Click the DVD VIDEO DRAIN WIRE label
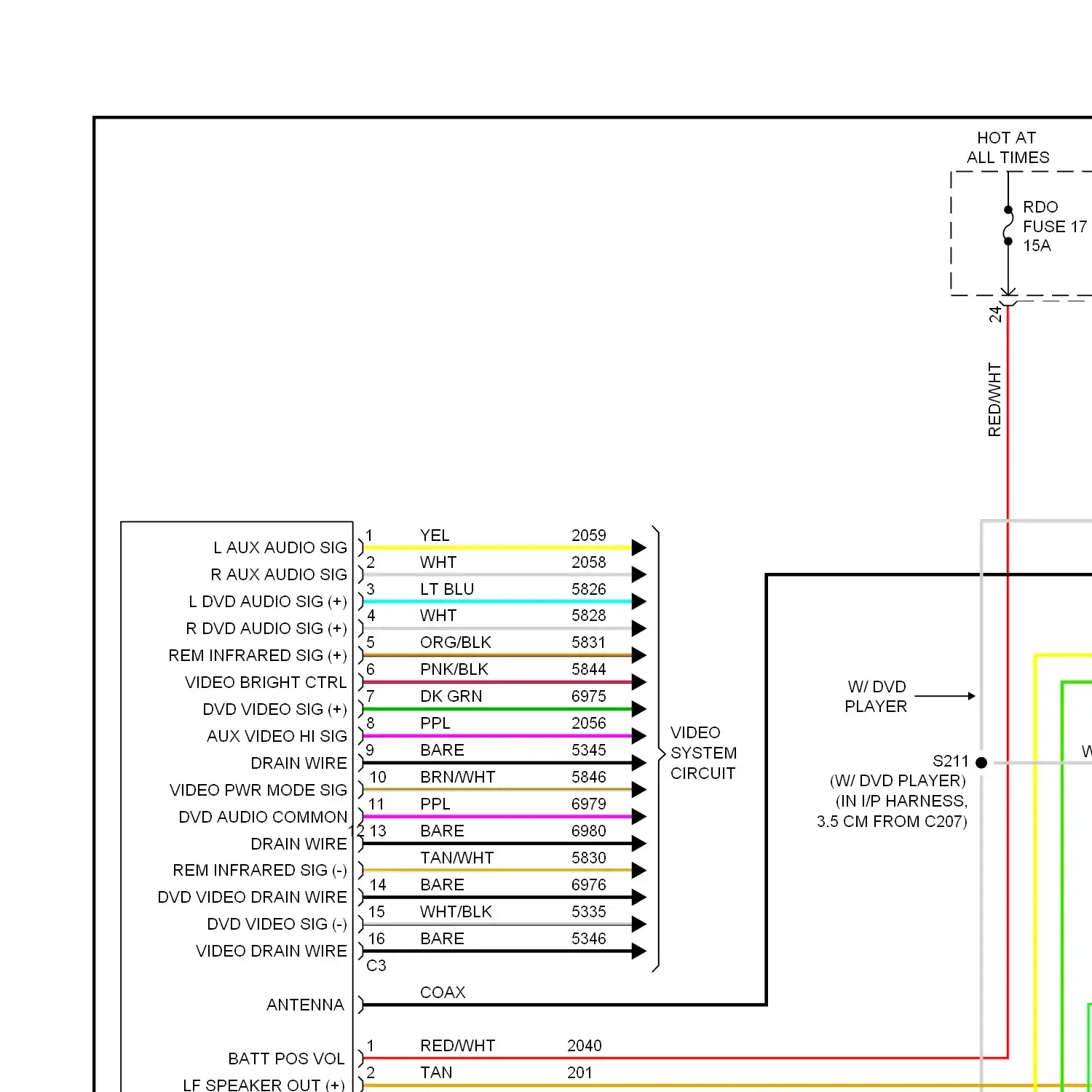Image resolution: width=1092 pixels, height=1092 pixels. [x=252, y=897]
